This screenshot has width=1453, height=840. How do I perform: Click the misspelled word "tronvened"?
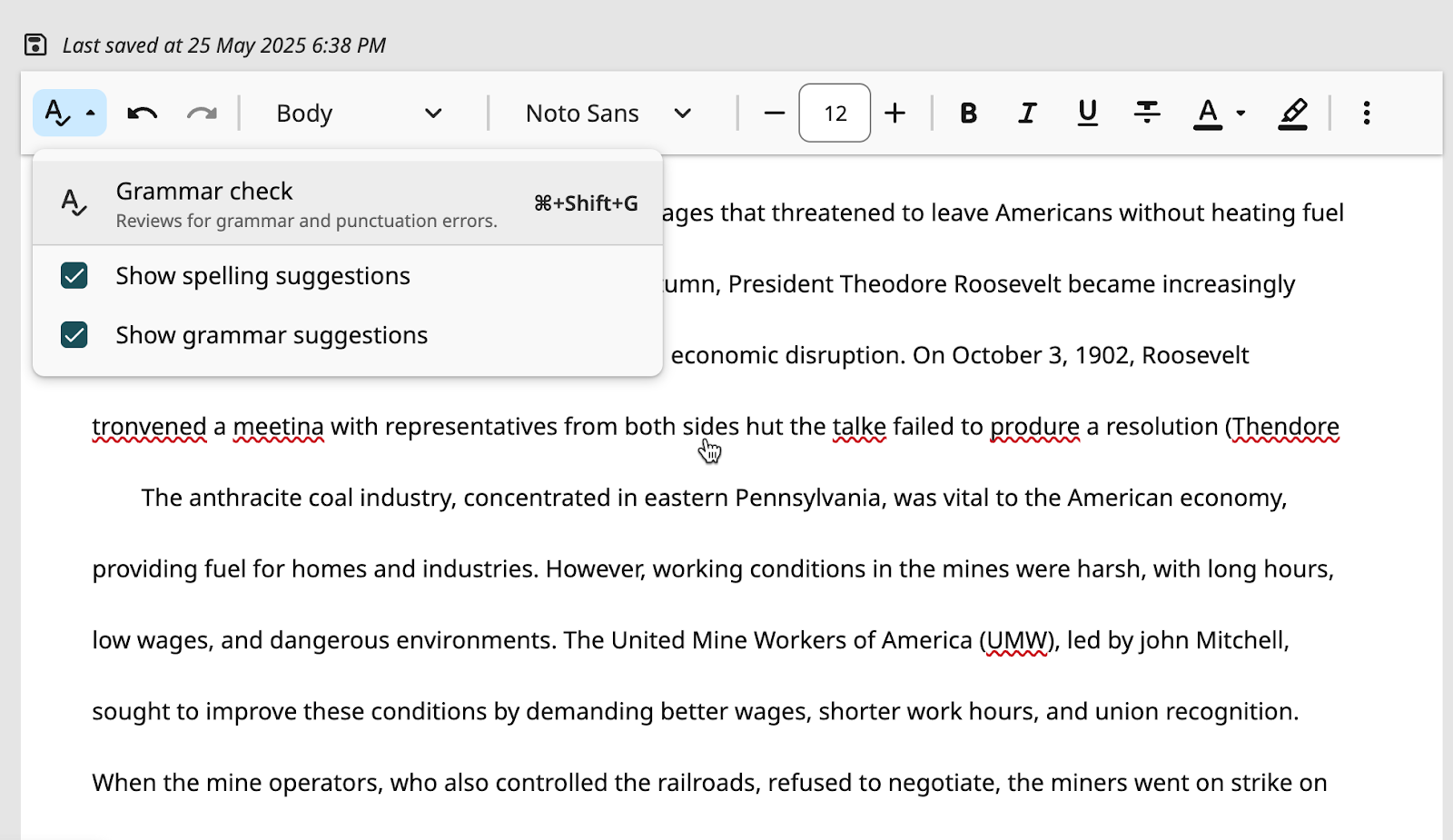click(149, 427)
